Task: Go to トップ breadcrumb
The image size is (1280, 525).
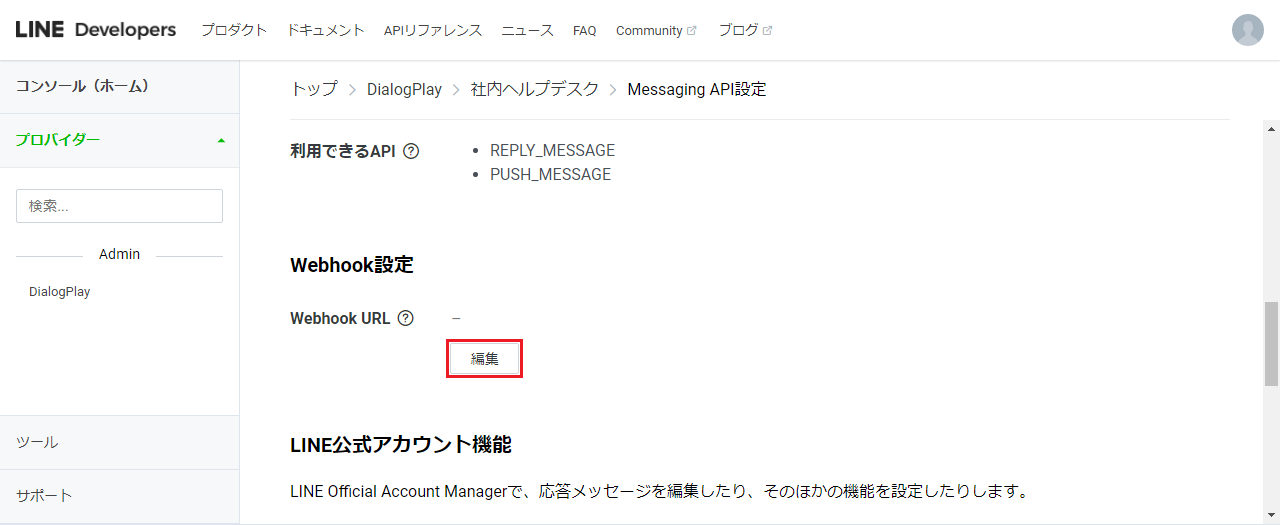Action: 314,89
